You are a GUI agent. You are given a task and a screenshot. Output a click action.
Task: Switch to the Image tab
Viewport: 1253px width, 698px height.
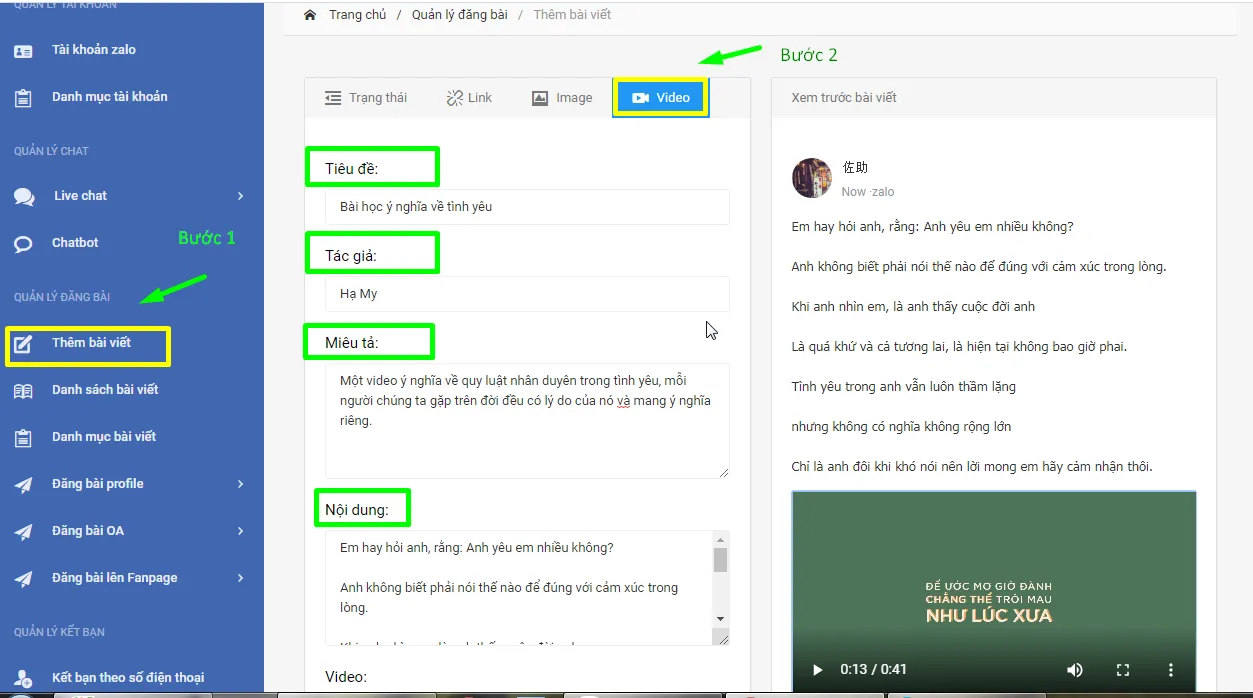[x=561, y=98]
